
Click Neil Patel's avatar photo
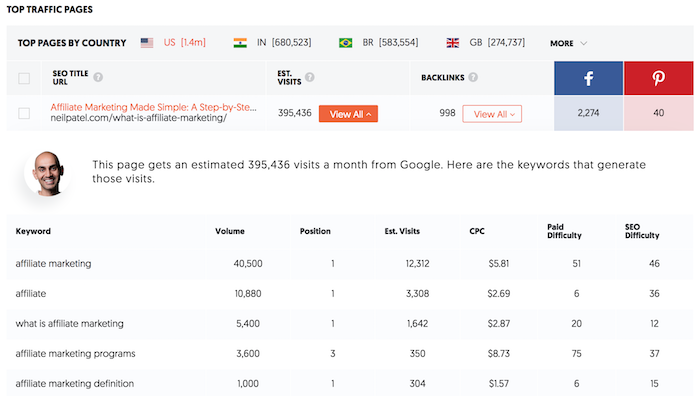click(x=47, y=173)
